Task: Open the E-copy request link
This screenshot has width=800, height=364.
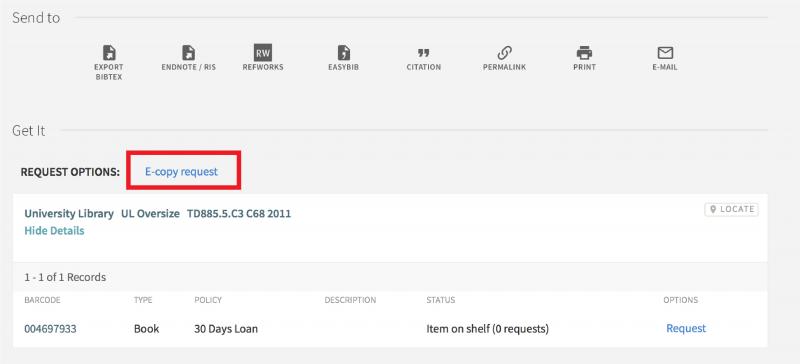Action: [181, 172]
